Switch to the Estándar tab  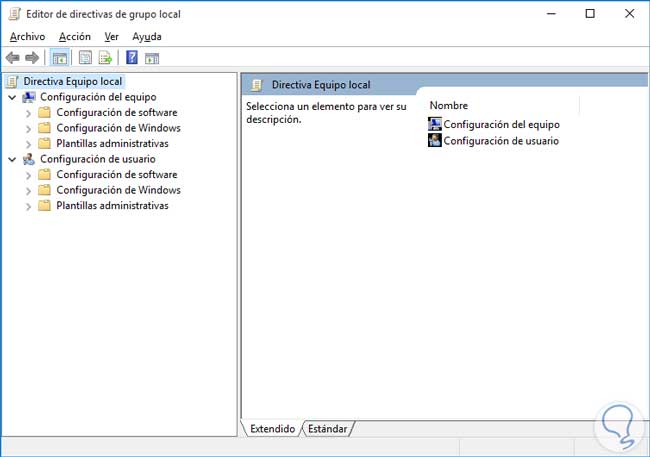point(327,429)
